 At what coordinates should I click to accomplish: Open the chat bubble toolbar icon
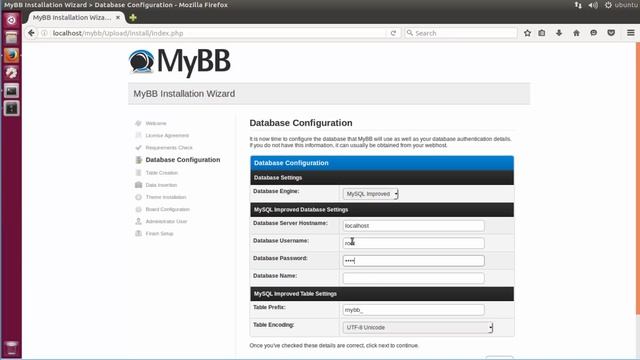pyautogui.click(x=593, y=33)
